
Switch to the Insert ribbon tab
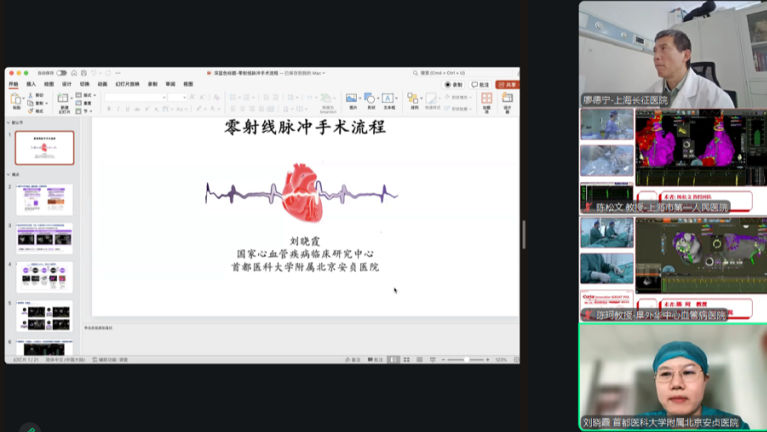31,84
